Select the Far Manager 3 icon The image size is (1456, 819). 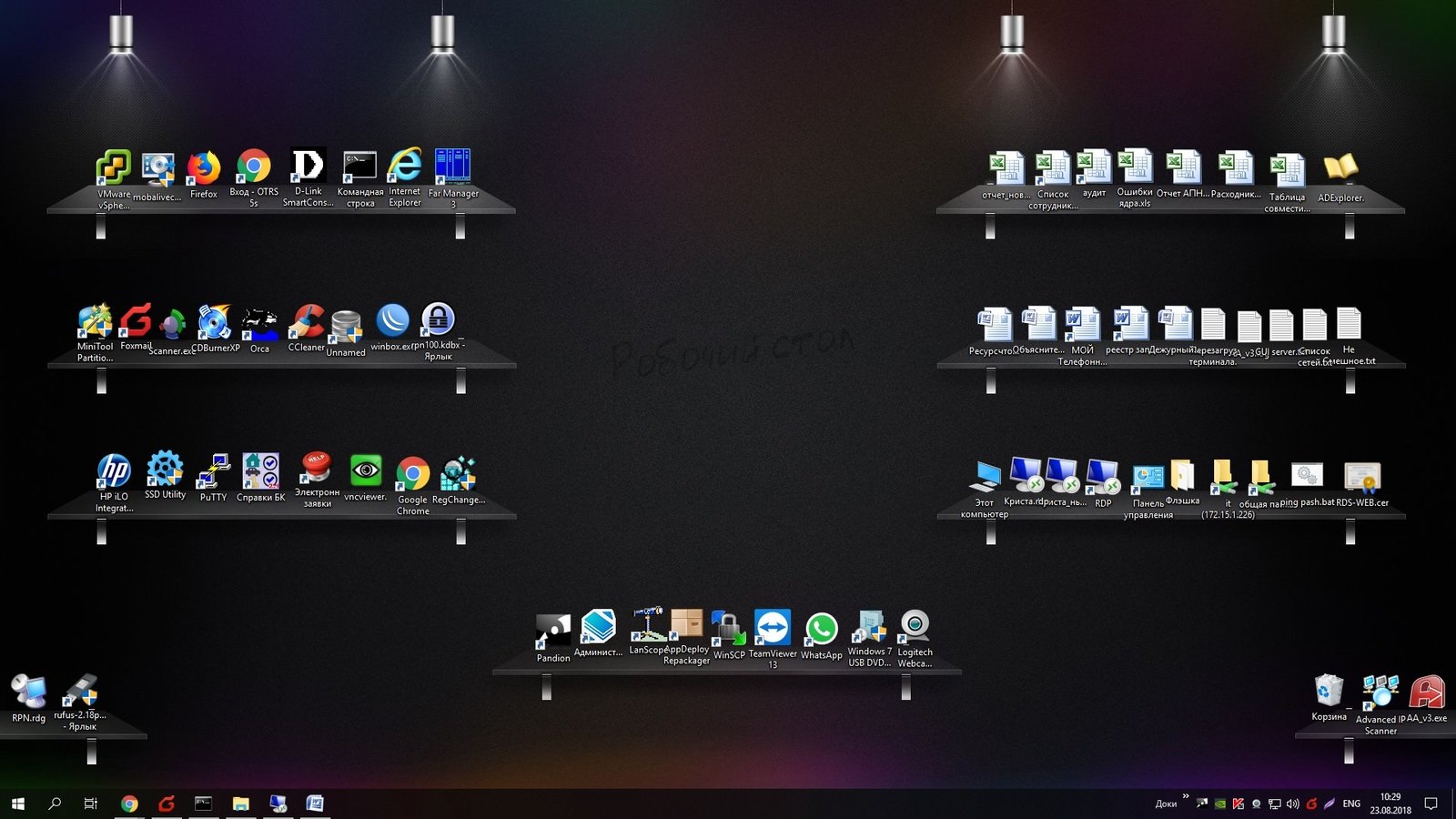(x=452, y=168)
